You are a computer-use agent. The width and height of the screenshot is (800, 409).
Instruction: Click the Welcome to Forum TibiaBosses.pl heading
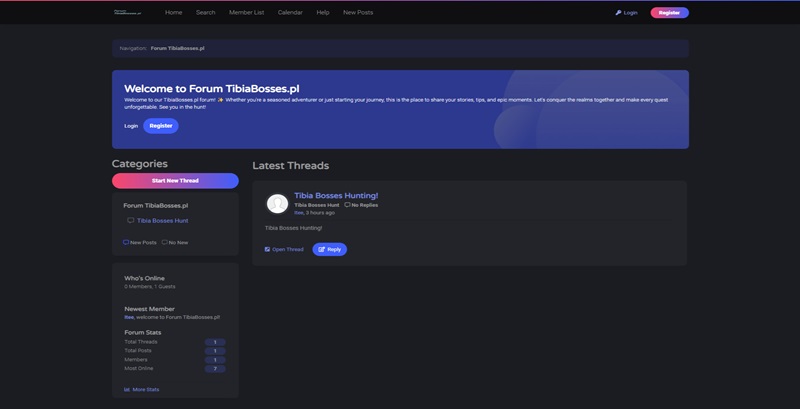point(212,89)
